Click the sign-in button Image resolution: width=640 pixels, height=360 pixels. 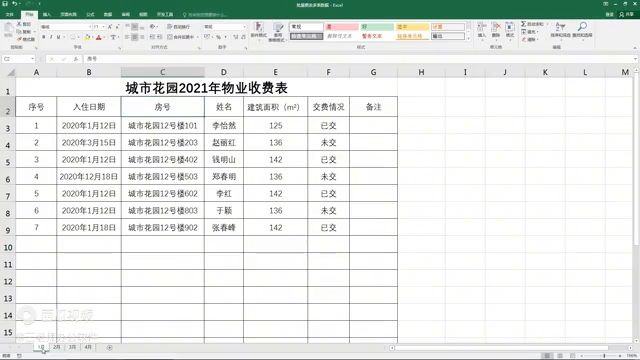pos(609,15)
